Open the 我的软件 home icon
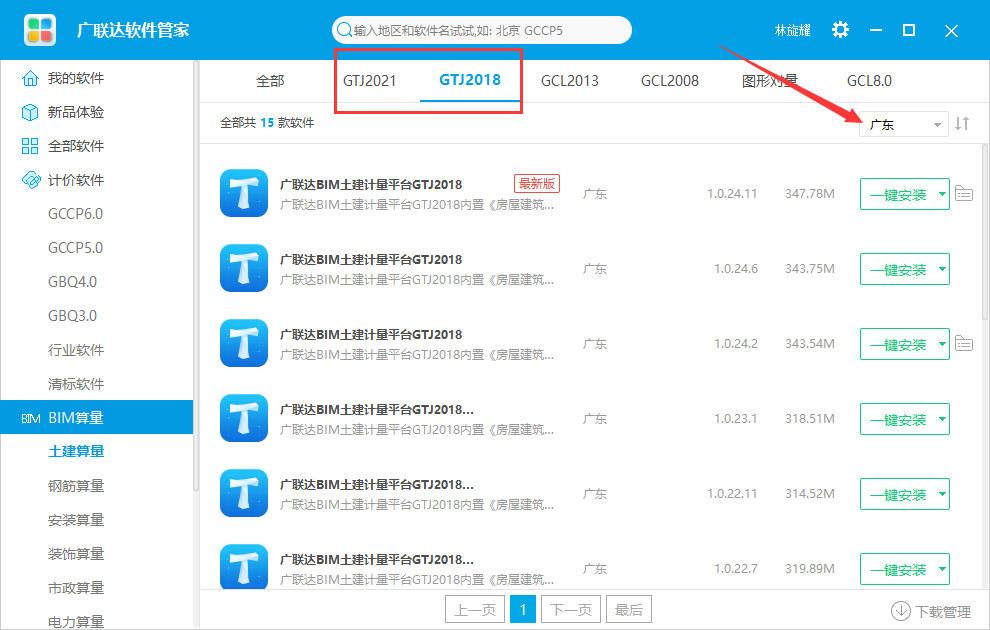990x630 pixels. pos(30,78)
